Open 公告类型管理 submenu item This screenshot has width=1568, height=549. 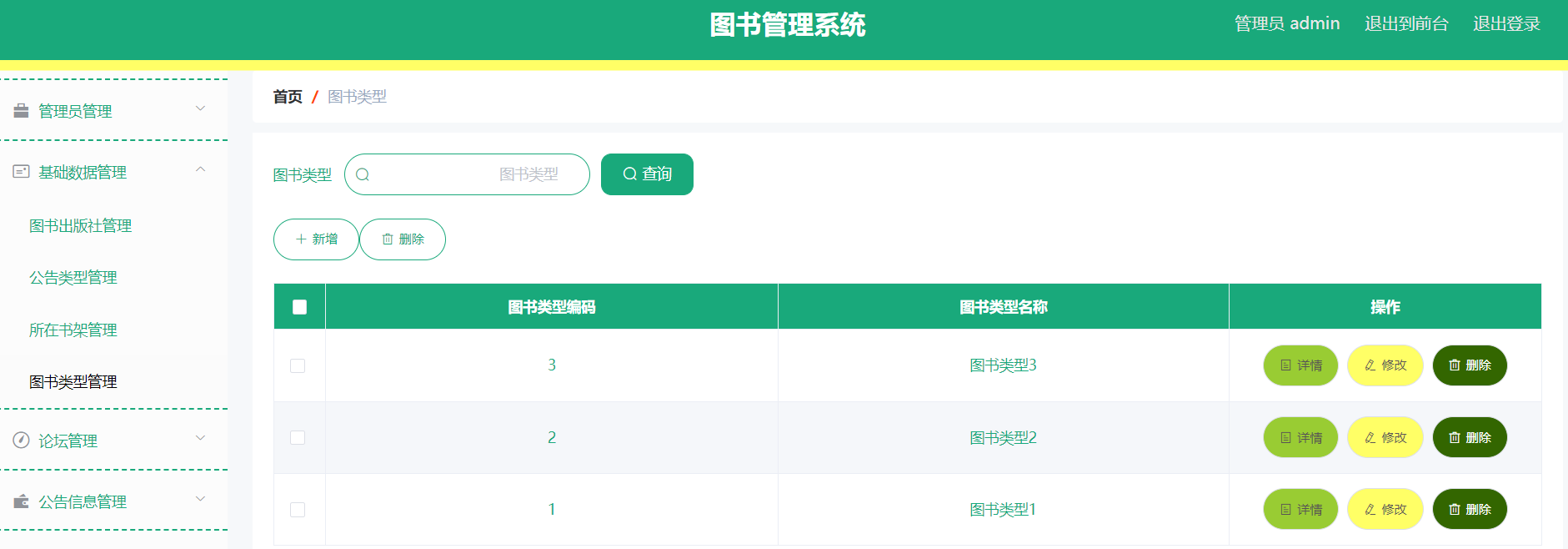coord(73,277)
